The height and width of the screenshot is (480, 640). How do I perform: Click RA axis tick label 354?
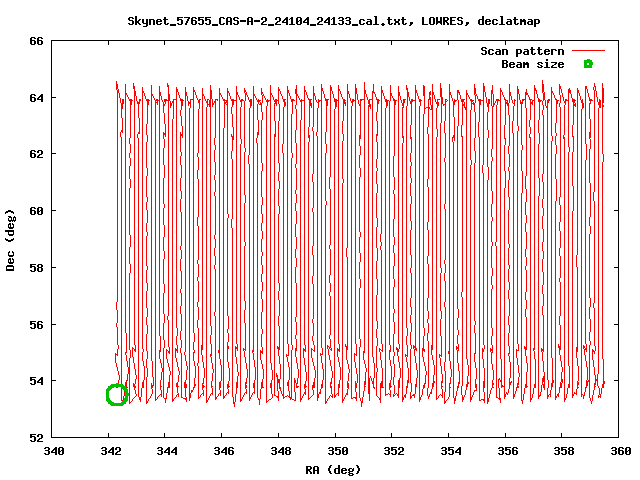[451, 451]
